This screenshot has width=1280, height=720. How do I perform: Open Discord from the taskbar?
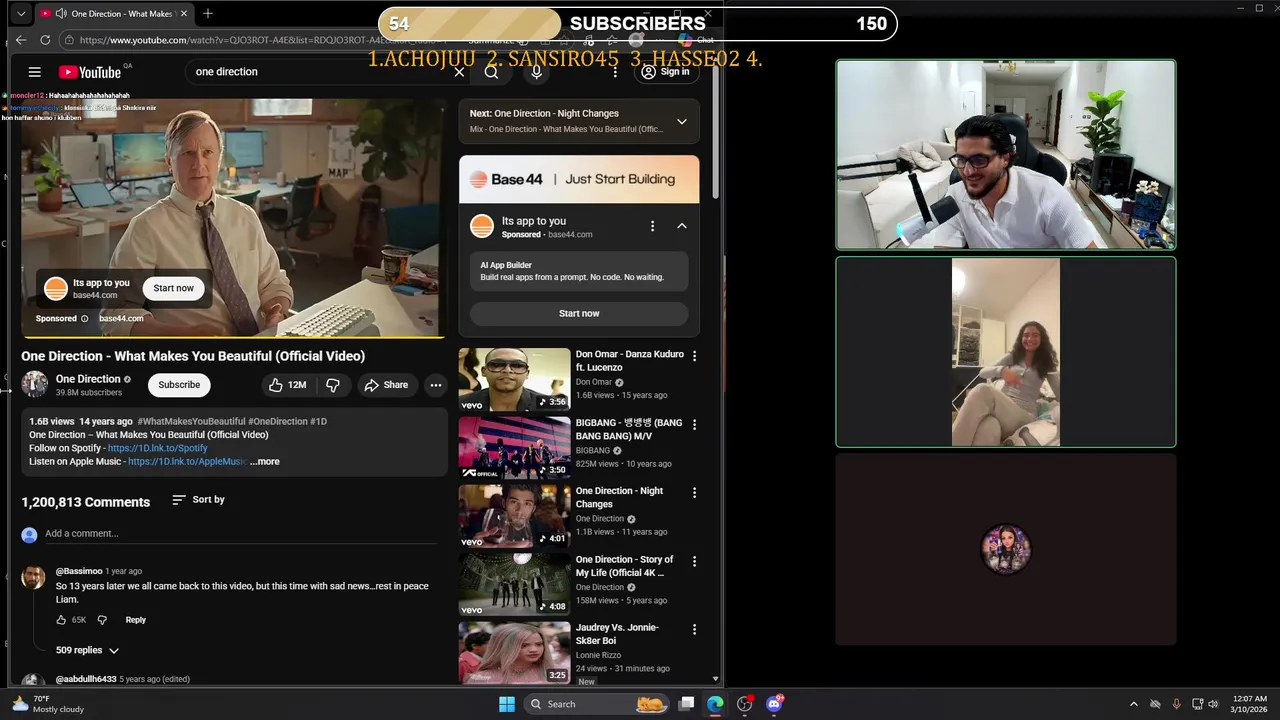coord(774,704)
